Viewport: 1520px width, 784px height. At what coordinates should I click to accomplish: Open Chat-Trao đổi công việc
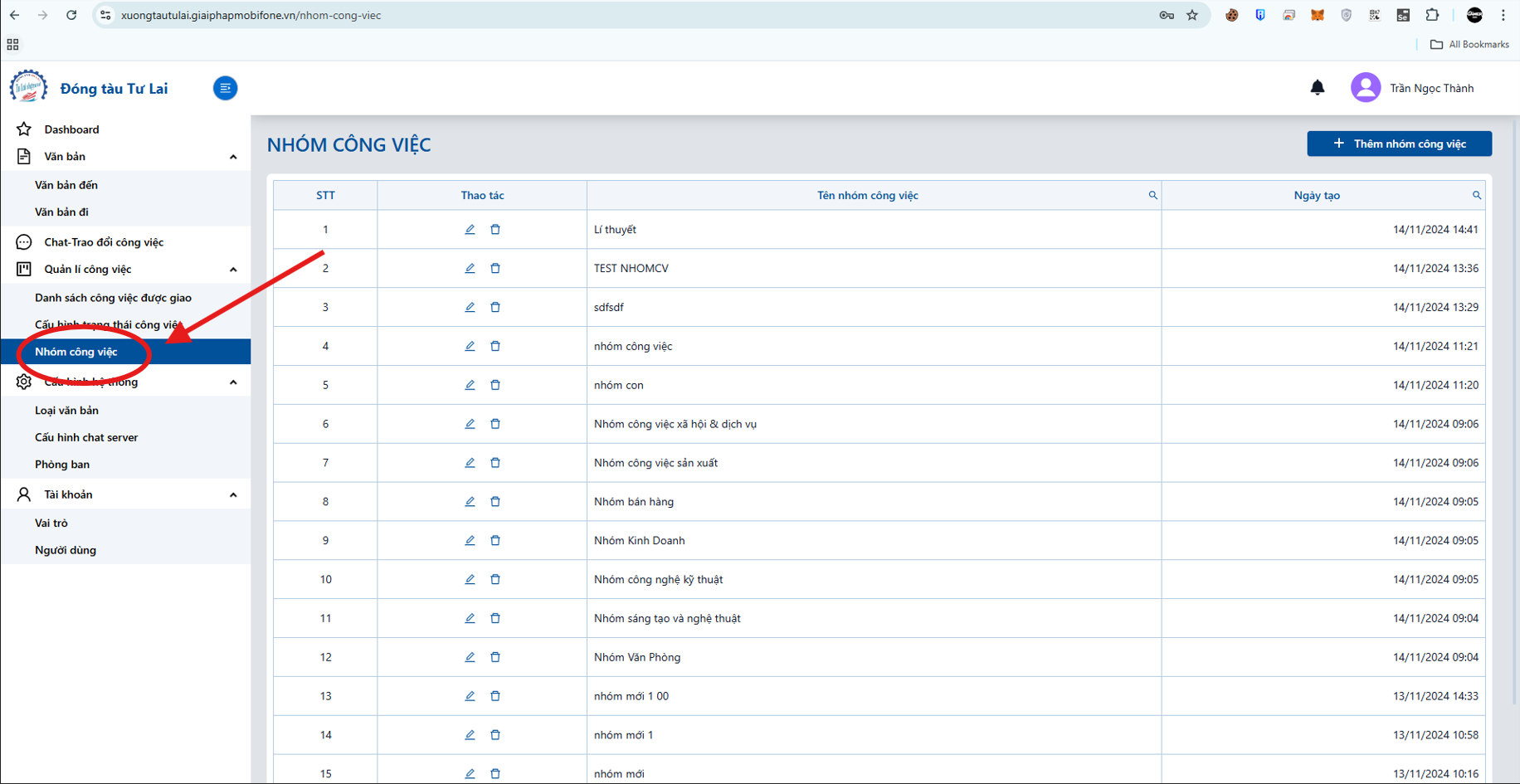[x=104, y=242]
